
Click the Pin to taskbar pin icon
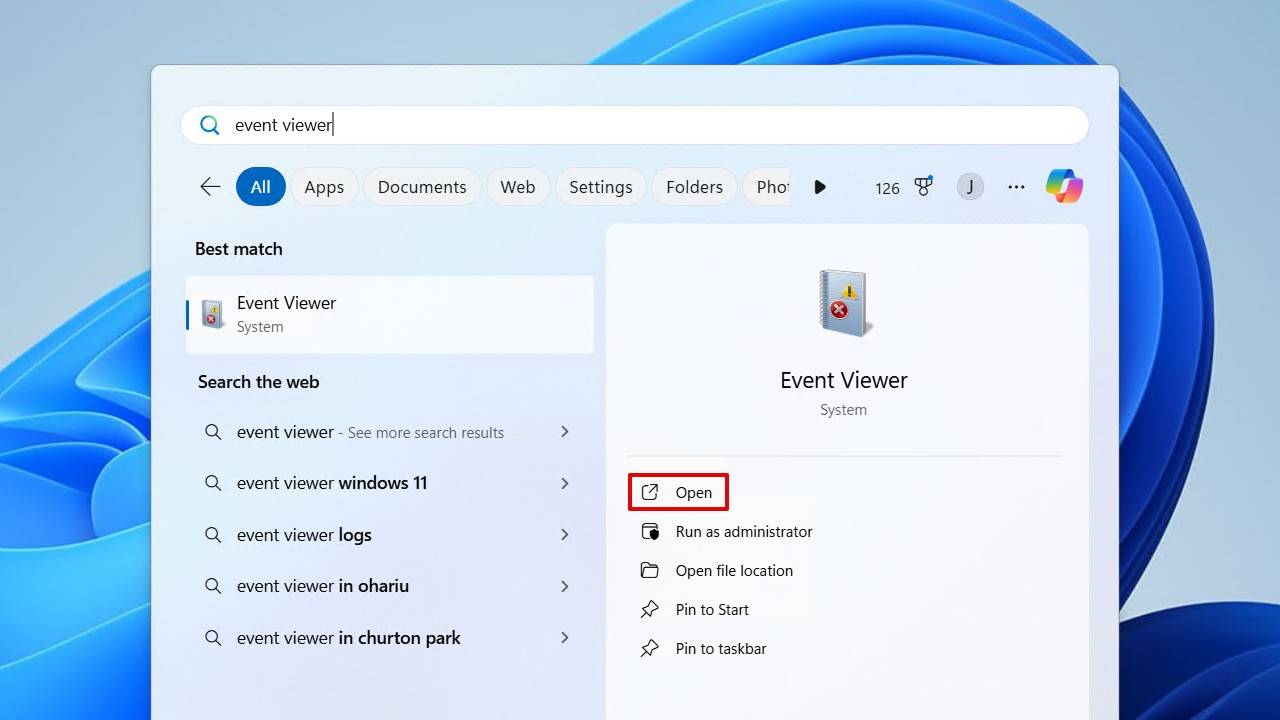click(x=650, y=648)
